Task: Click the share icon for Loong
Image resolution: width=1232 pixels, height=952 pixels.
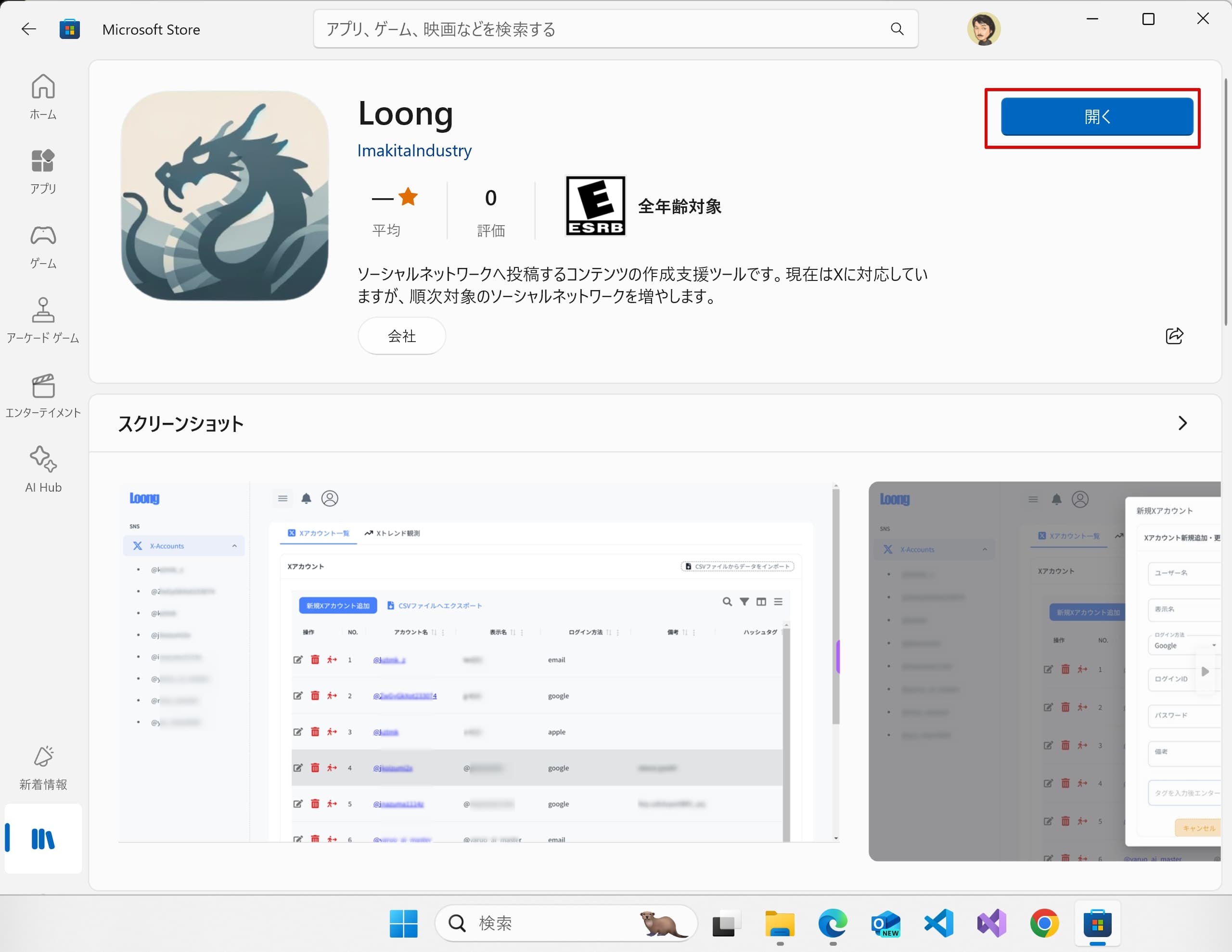Action: pos(1174,336)
